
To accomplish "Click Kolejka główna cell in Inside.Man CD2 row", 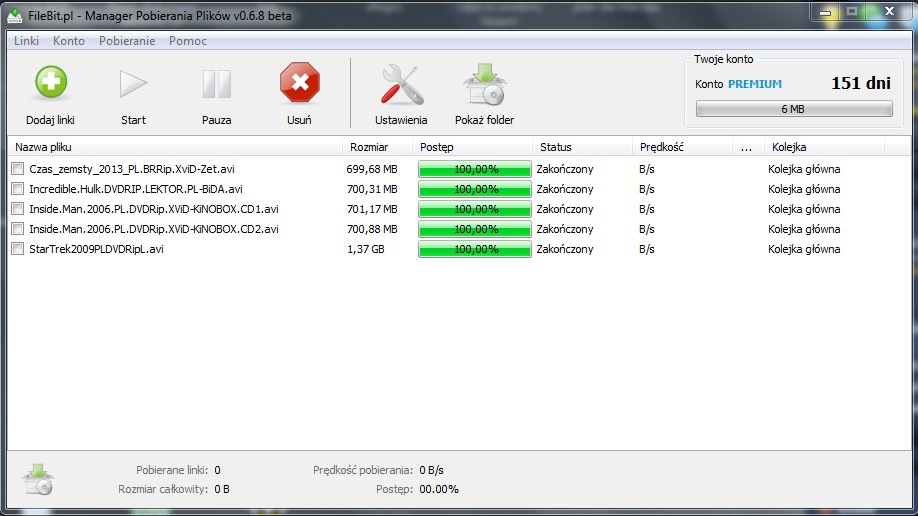I will pos(804,228).
